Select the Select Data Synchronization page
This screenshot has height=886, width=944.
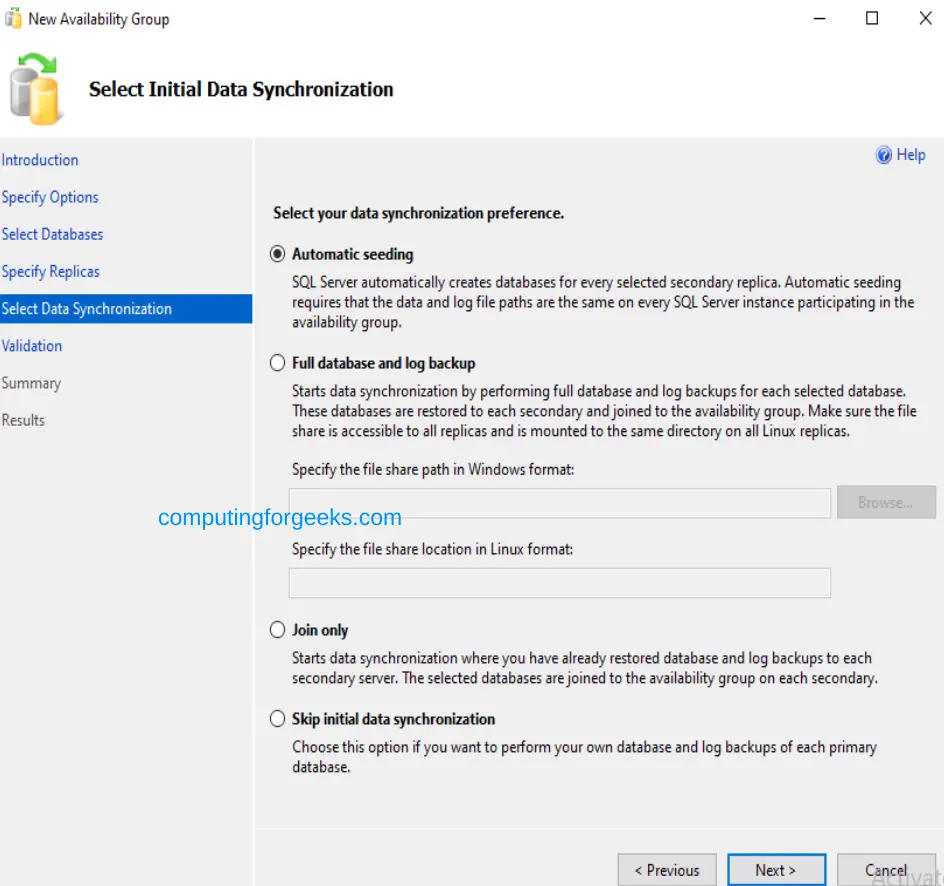[x=126, y=309]
